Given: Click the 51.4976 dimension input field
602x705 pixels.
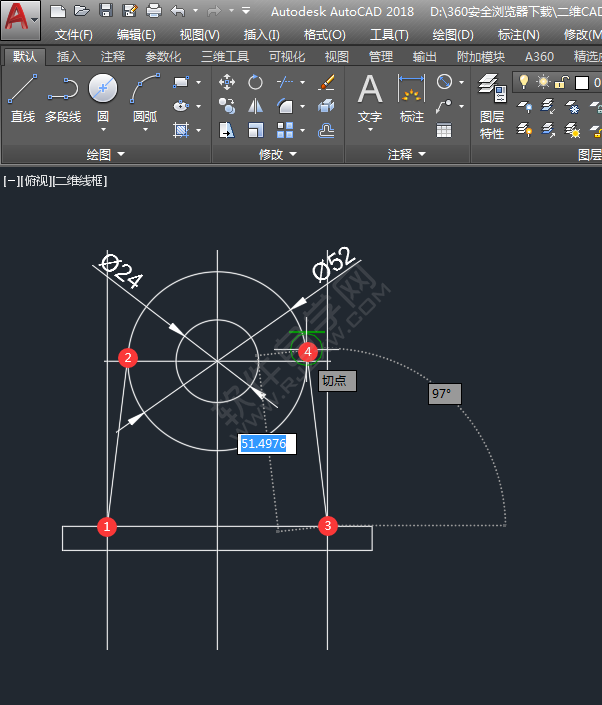Looking at the screenshot, I should 268,443.
